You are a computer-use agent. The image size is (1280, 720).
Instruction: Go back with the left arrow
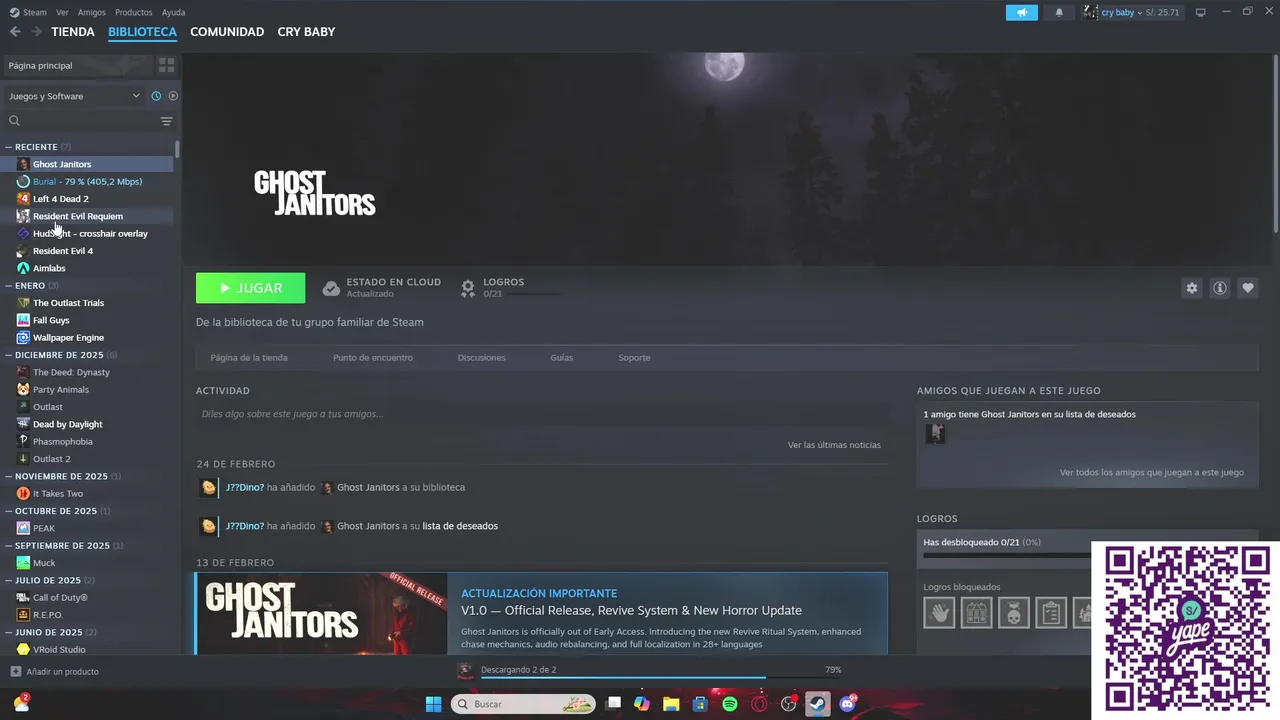pos(15,32)
